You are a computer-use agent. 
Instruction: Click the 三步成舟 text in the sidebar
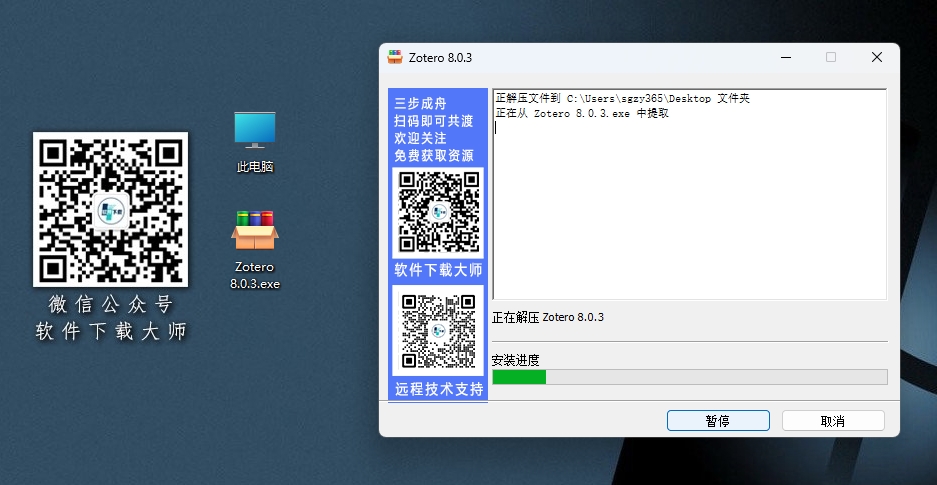420,103
